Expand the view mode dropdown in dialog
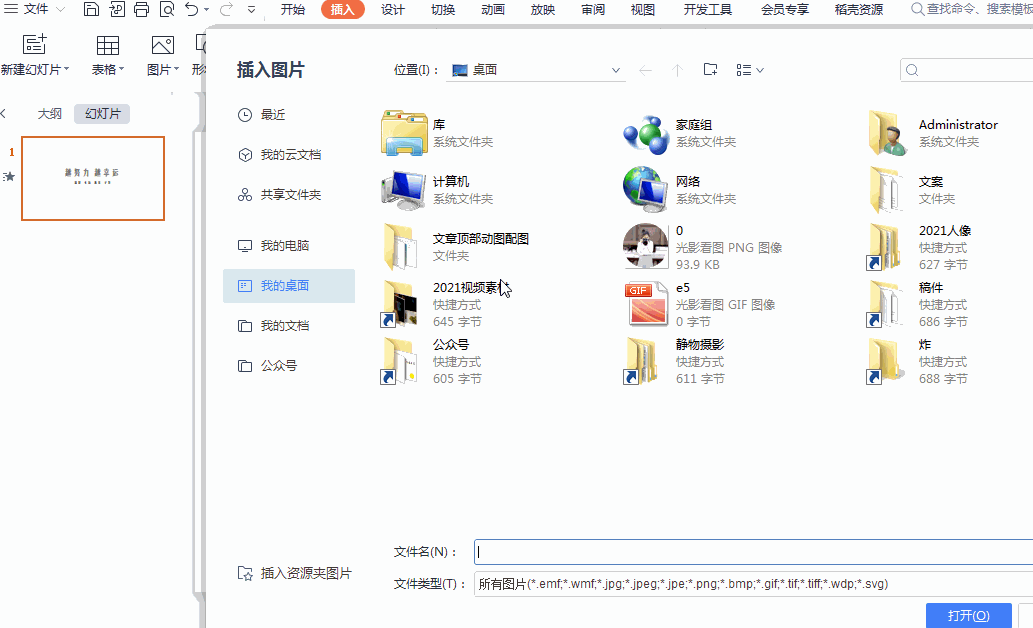 [x=750, y=70]
